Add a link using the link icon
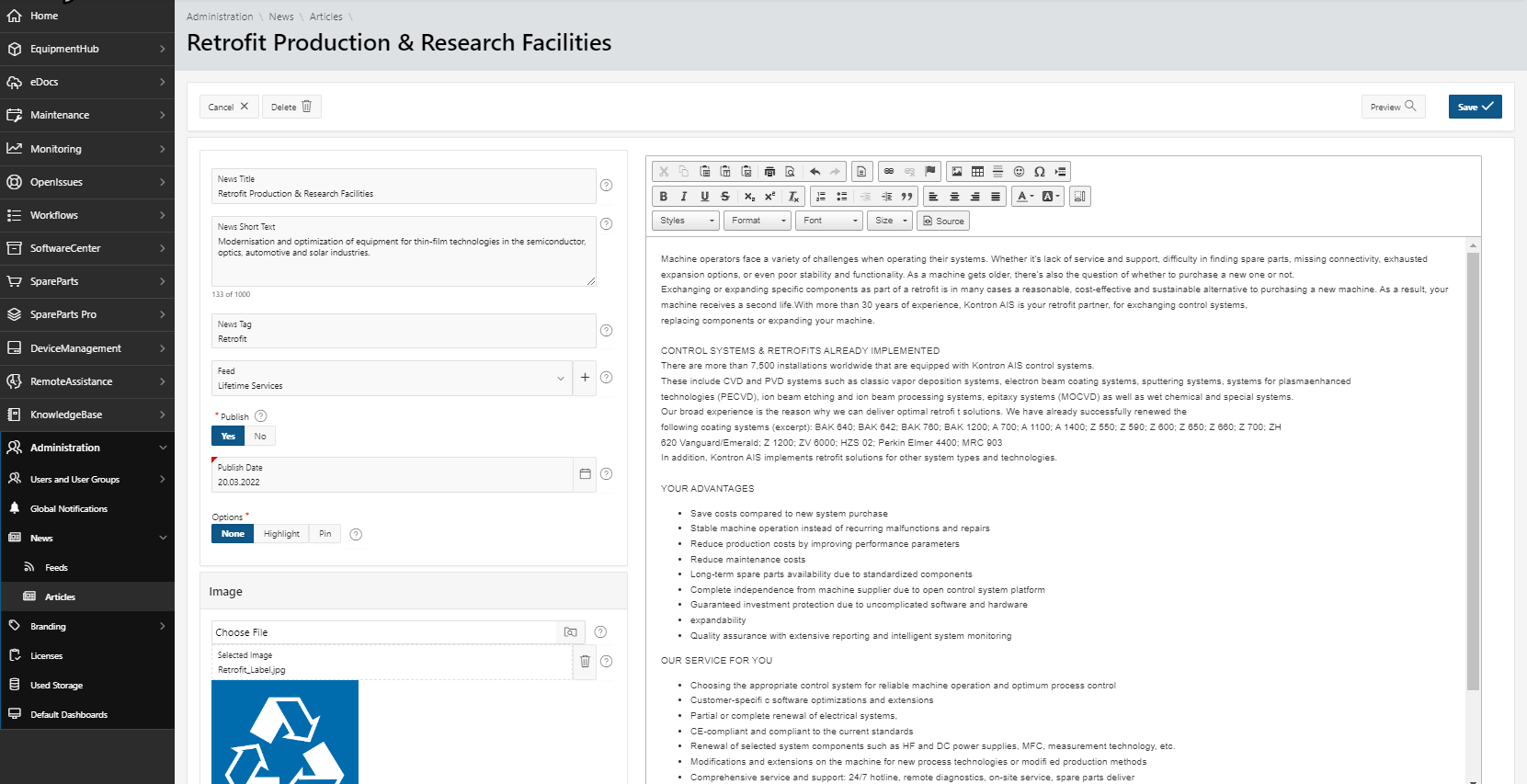Viewport: 1527px width, 784px height. click(889, 172)
